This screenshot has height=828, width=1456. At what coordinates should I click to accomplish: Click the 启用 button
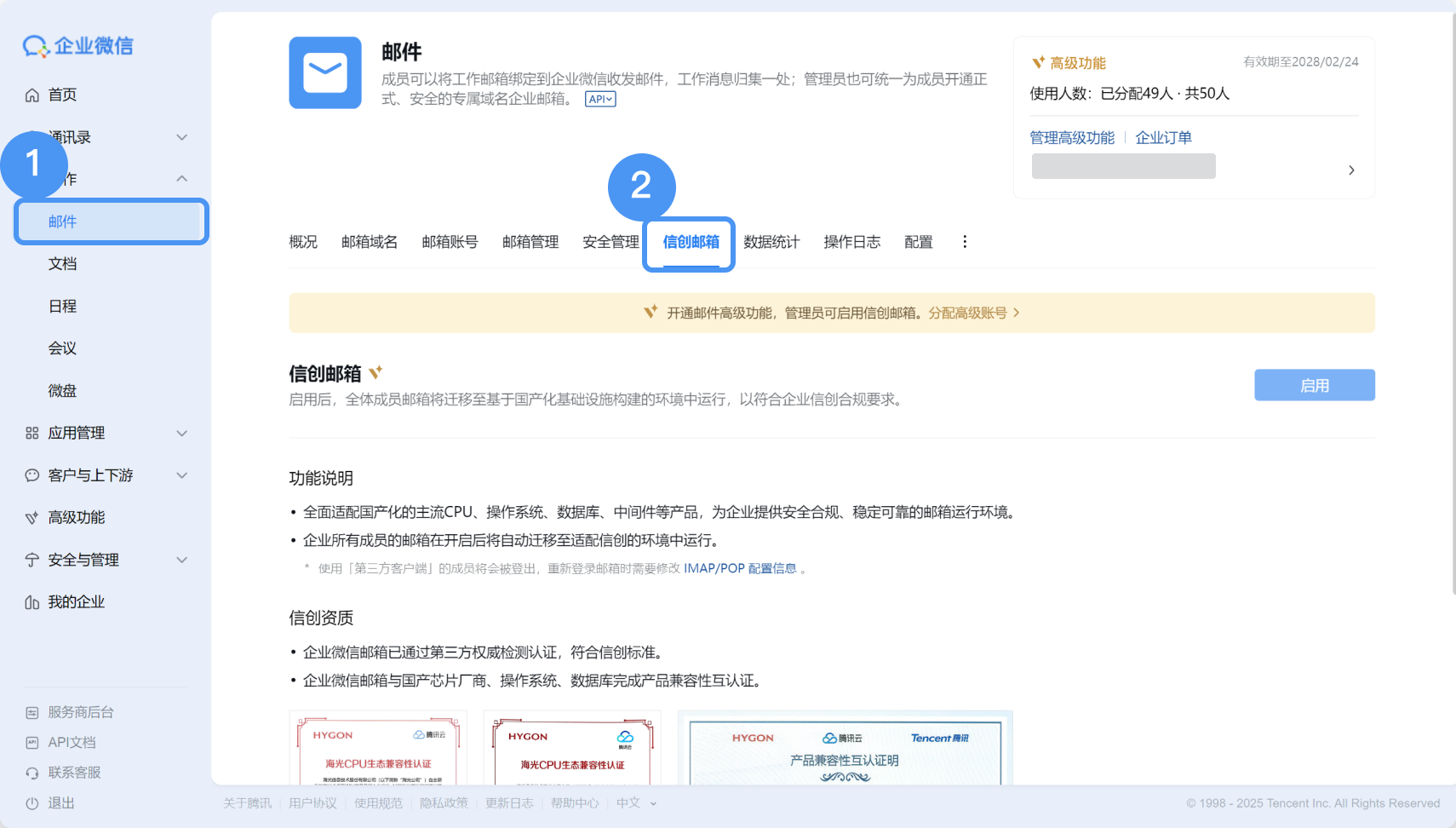(x=1314, y=385)
